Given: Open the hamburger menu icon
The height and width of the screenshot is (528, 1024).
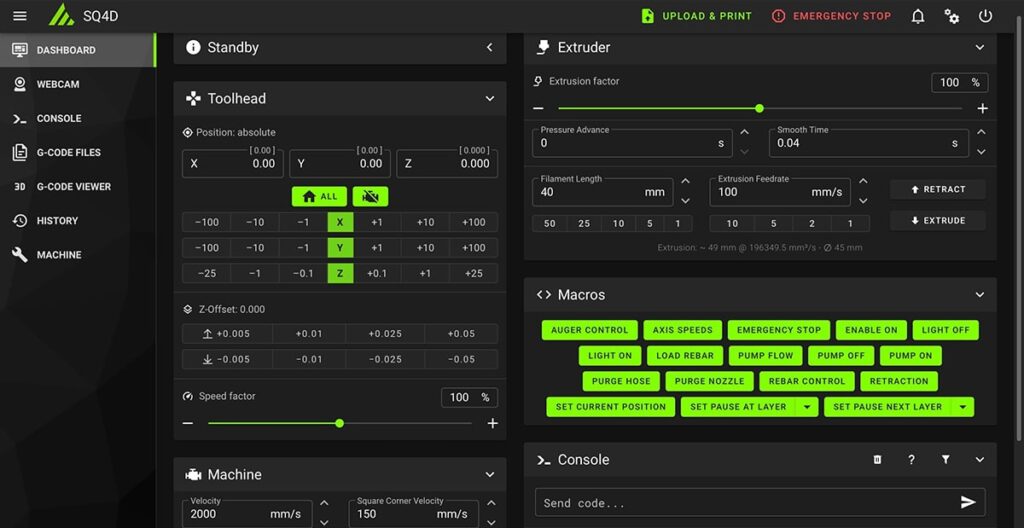Looking at the screenshot, I should (x=20, y=16).
